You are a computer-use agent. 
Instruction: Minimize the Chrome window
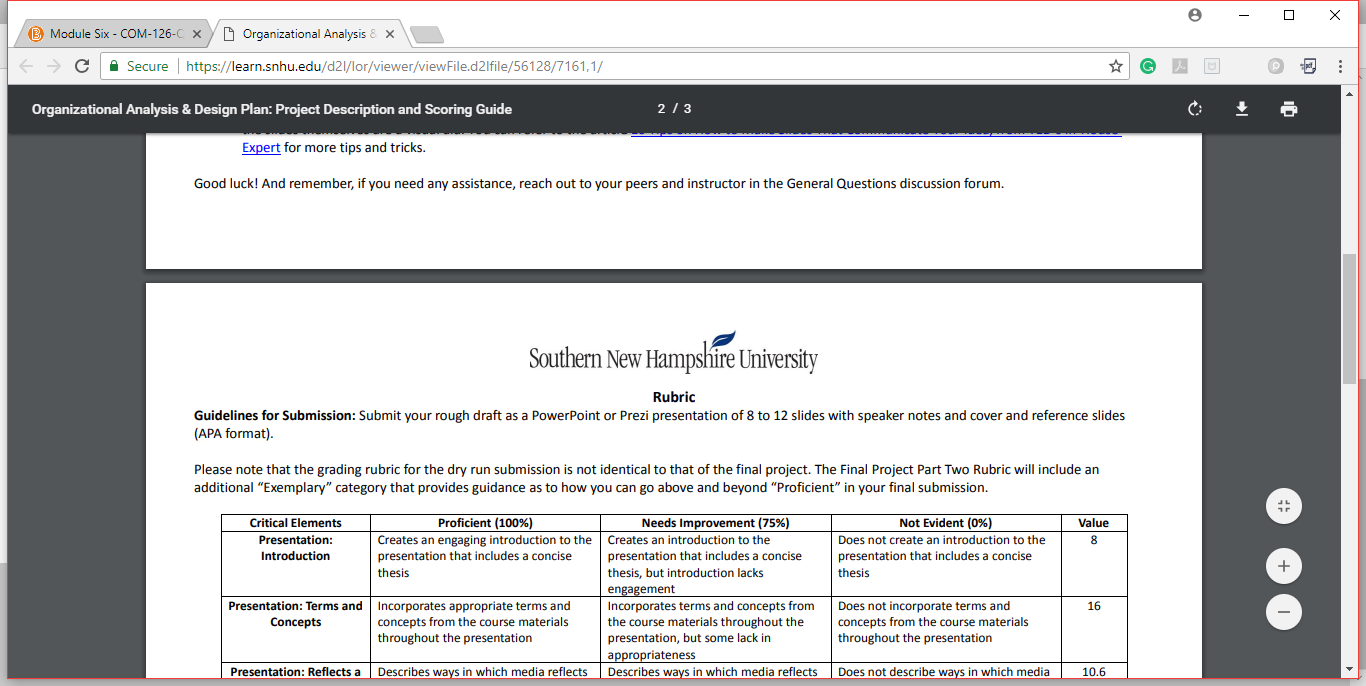[1243, 15]
